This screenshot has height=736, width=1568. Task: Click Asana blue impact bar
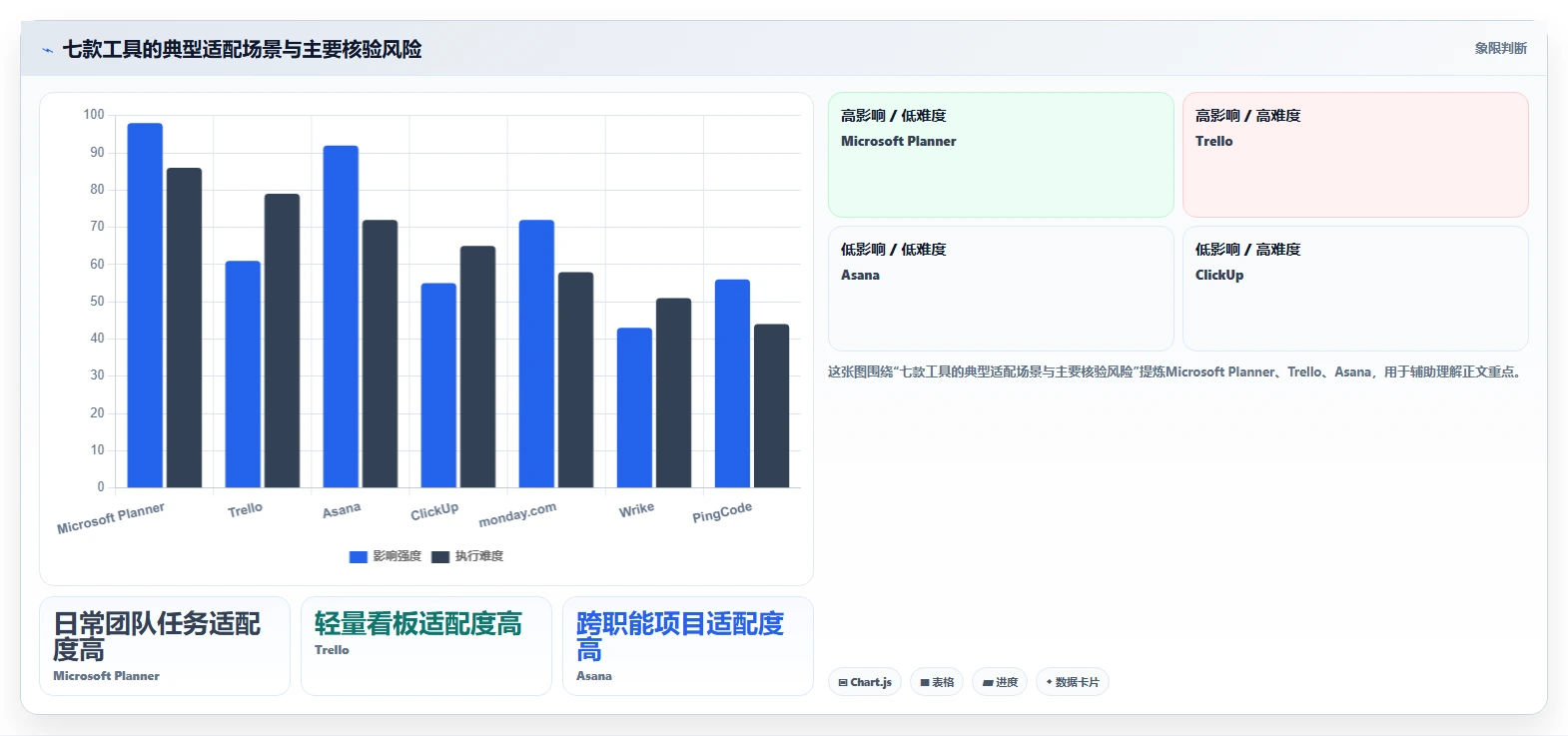point(341,317)
